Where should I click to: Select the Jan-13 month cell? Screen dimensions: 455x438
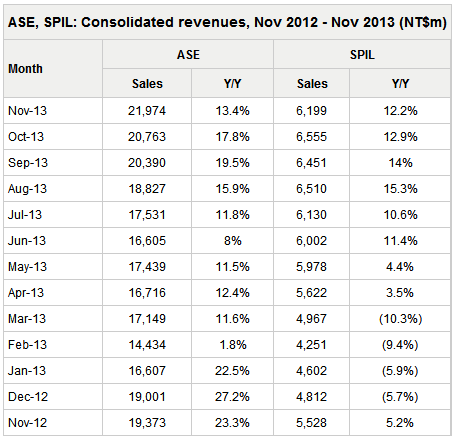(x=27, y=370)
